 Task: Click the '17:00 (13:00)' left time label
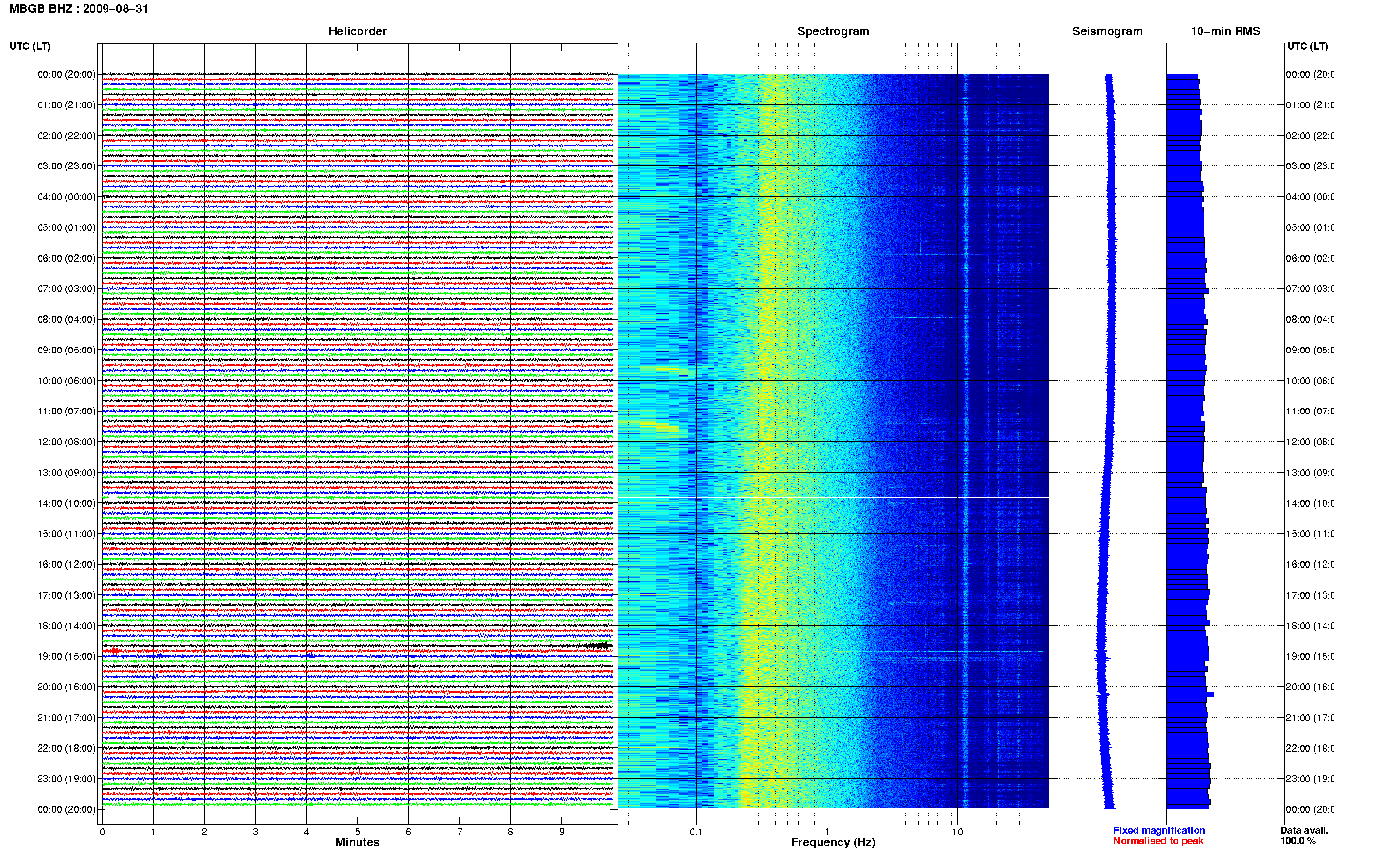tap(66, 595)
